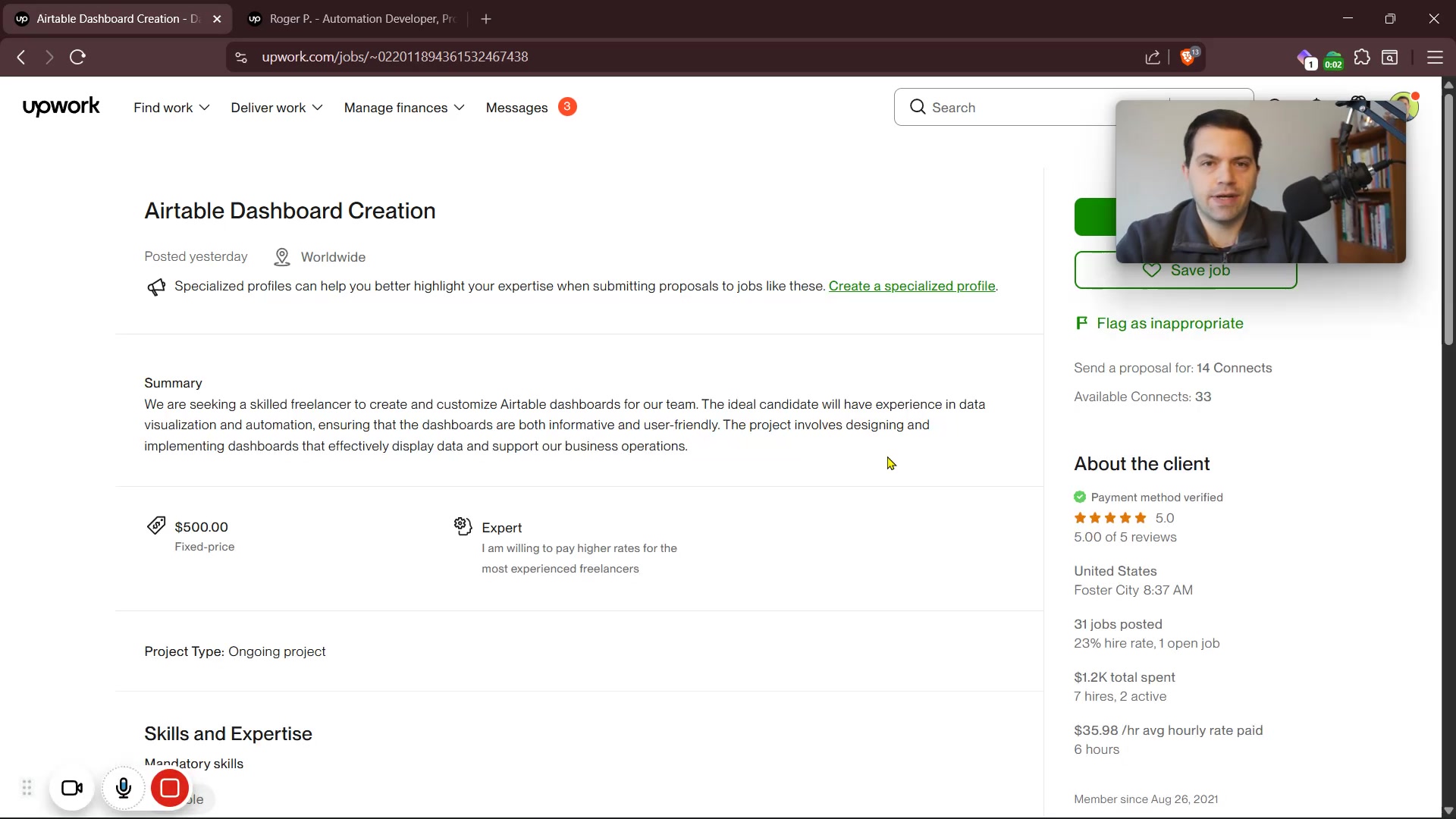Open Manage finances dropdown

403,108
